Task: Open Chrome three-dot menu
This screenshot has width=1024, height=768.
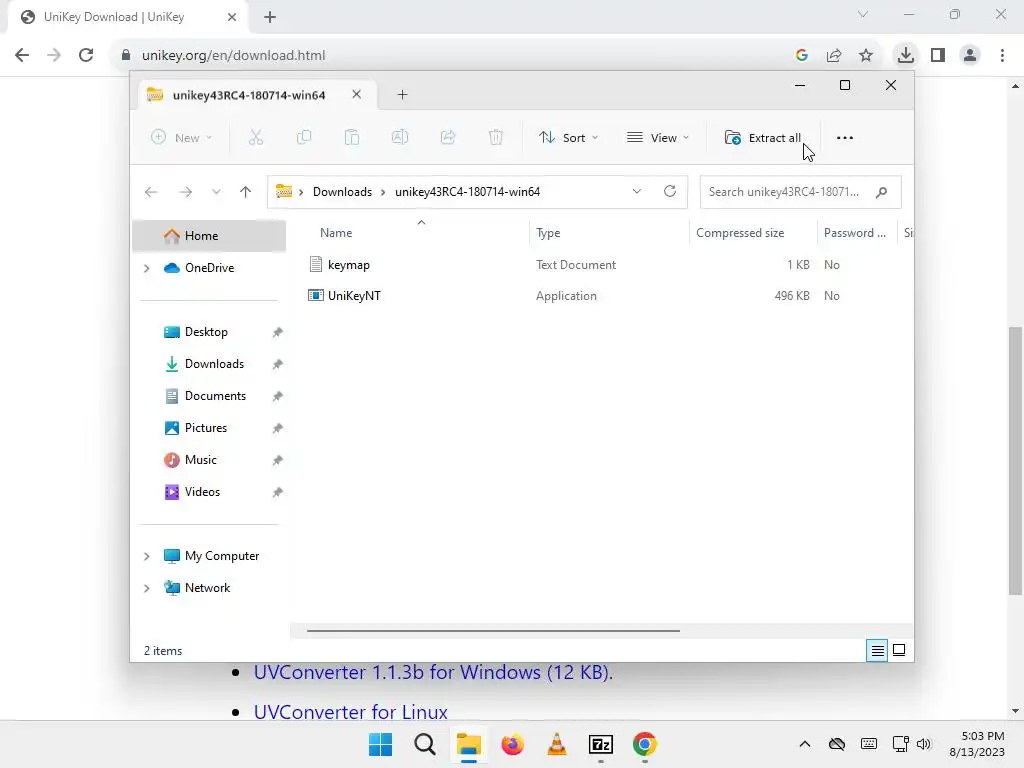Action: click(x=1002, y=55)
